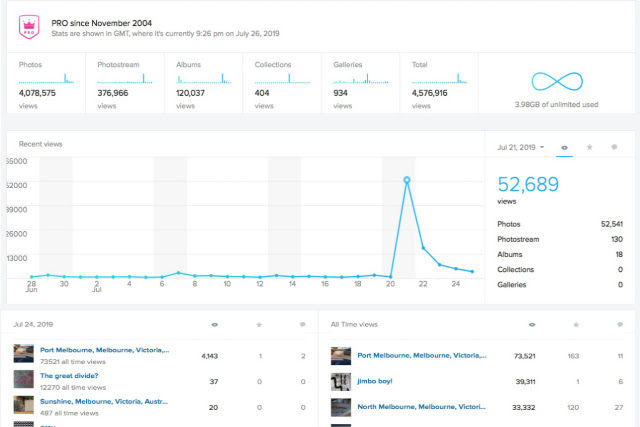The width and height of the screenshot is (640, 427).
Task: Select the eye views icon beside Jul 21 date
Action: [564, 148]
